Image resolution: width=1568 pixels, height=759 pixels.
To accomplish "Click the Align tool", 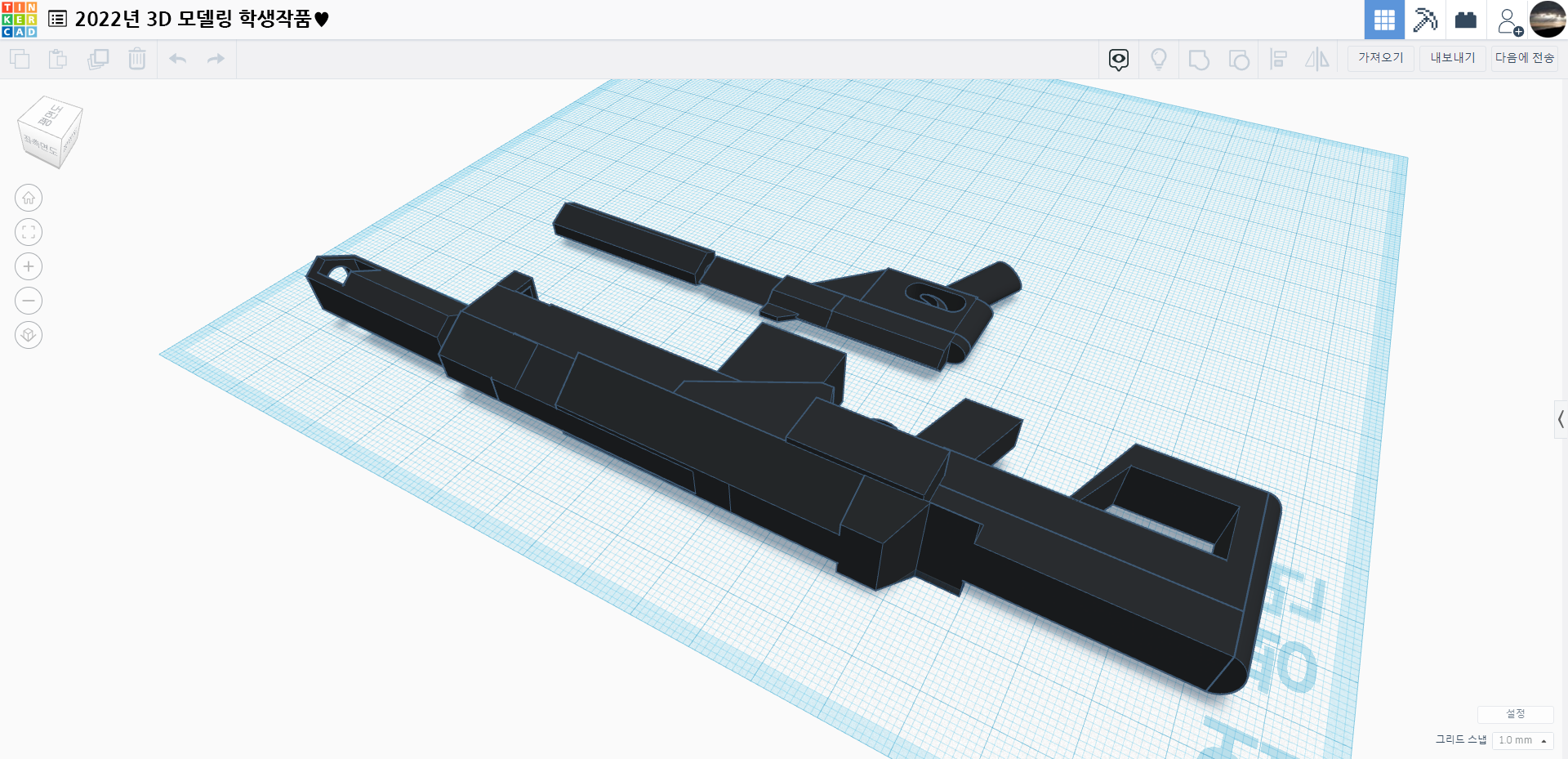I will point(1279,59).
